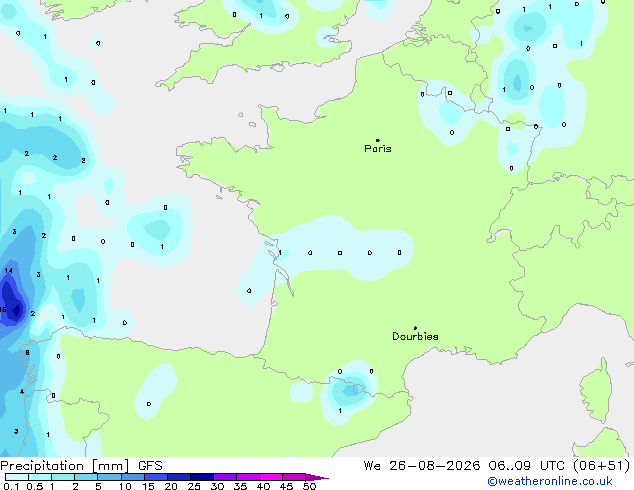Pick the 0.5–1 mm legend swatch
The image size is (634, 490).
[40, 477]
